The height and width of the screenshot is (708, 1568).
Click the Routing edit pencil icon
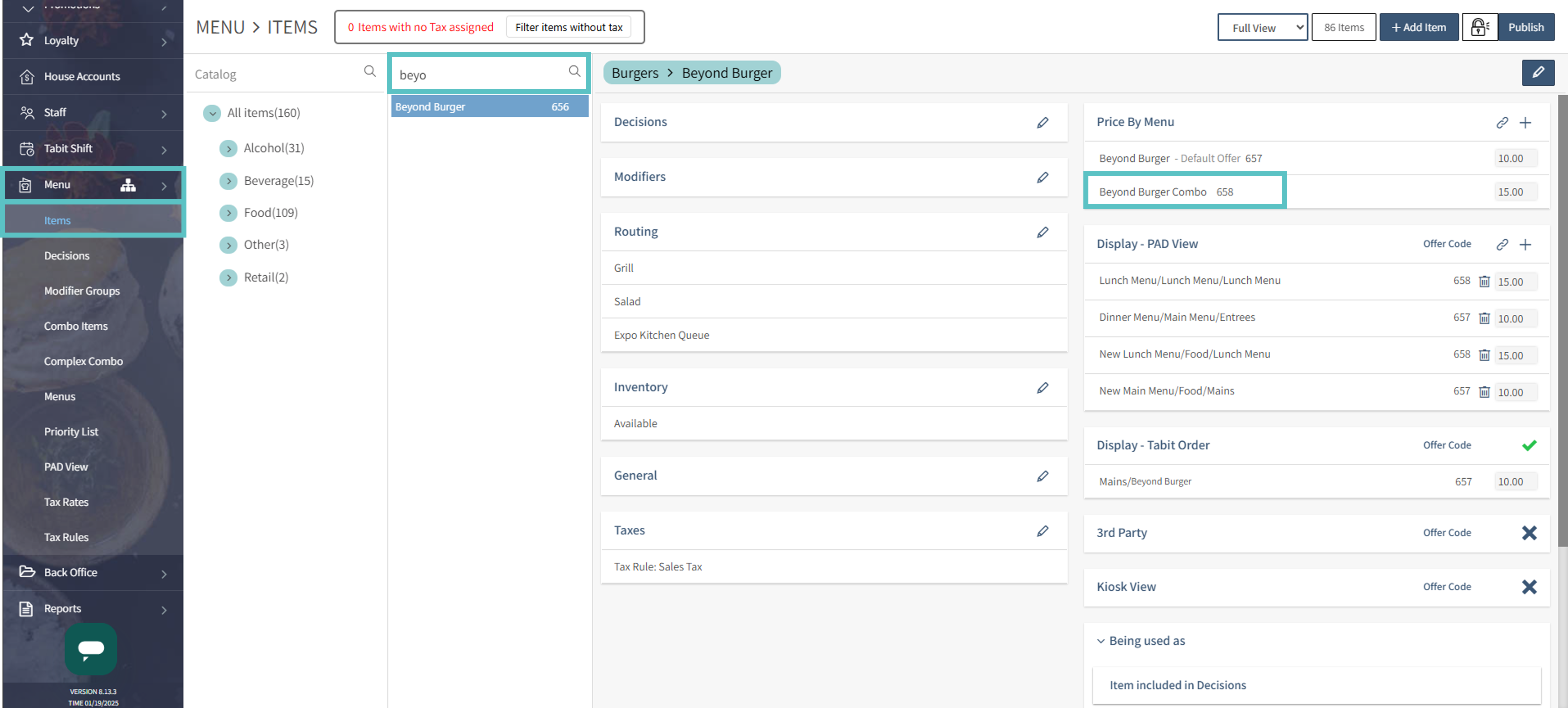(1042, 232)
